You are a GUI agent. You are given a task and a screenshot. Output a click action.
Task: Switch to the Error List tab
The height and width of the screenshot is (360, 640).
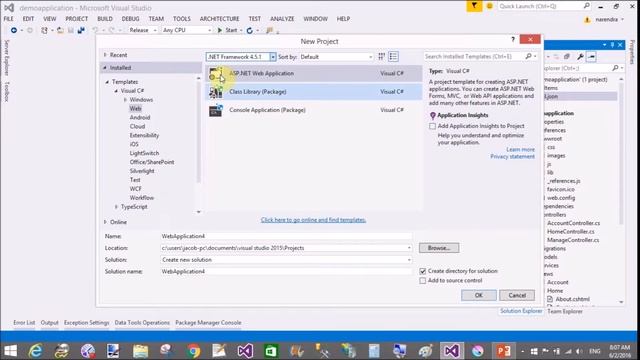tap(24, 323)
